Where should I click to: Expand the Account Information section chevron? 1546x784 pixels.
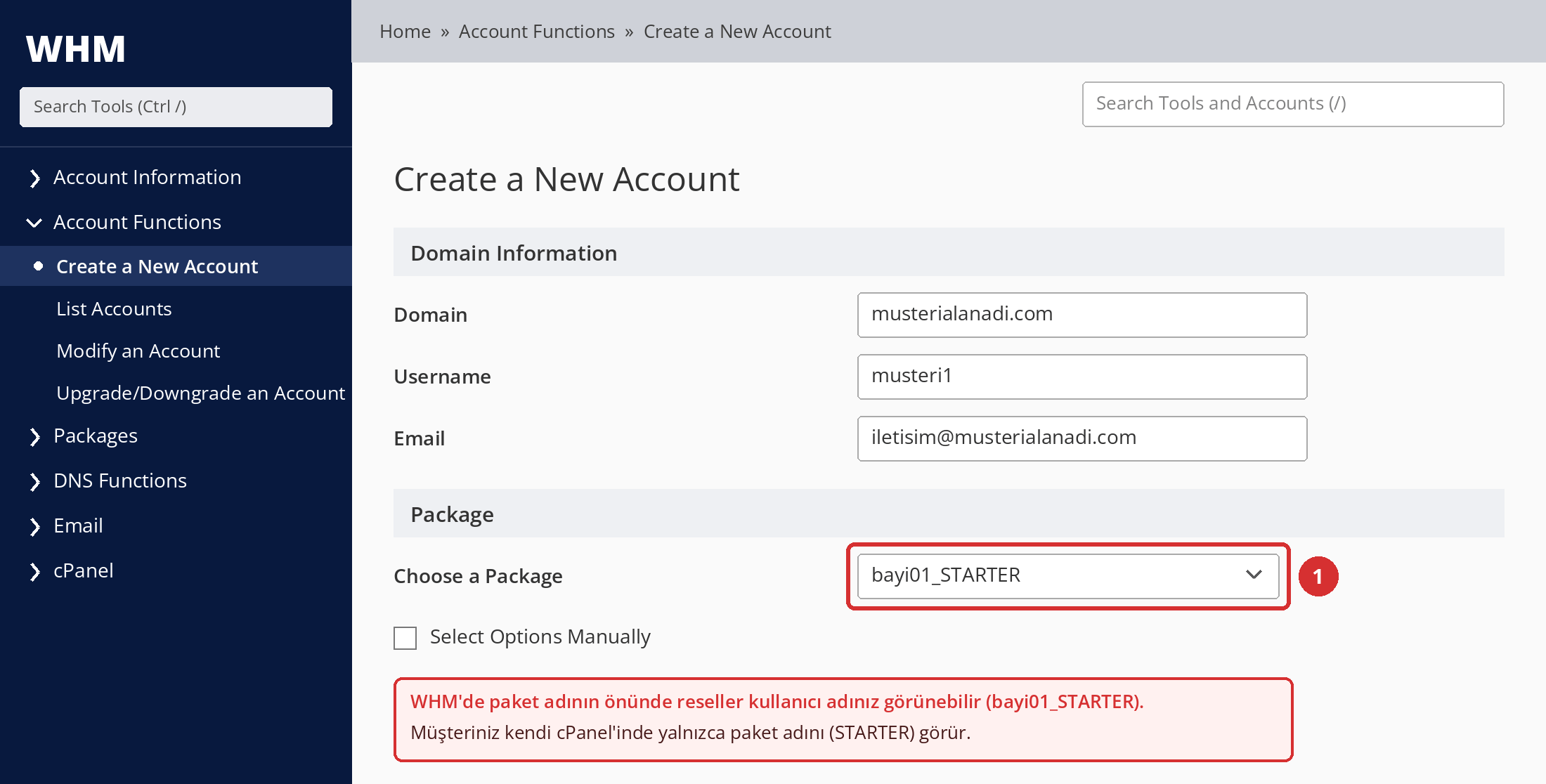coord(34,178)
